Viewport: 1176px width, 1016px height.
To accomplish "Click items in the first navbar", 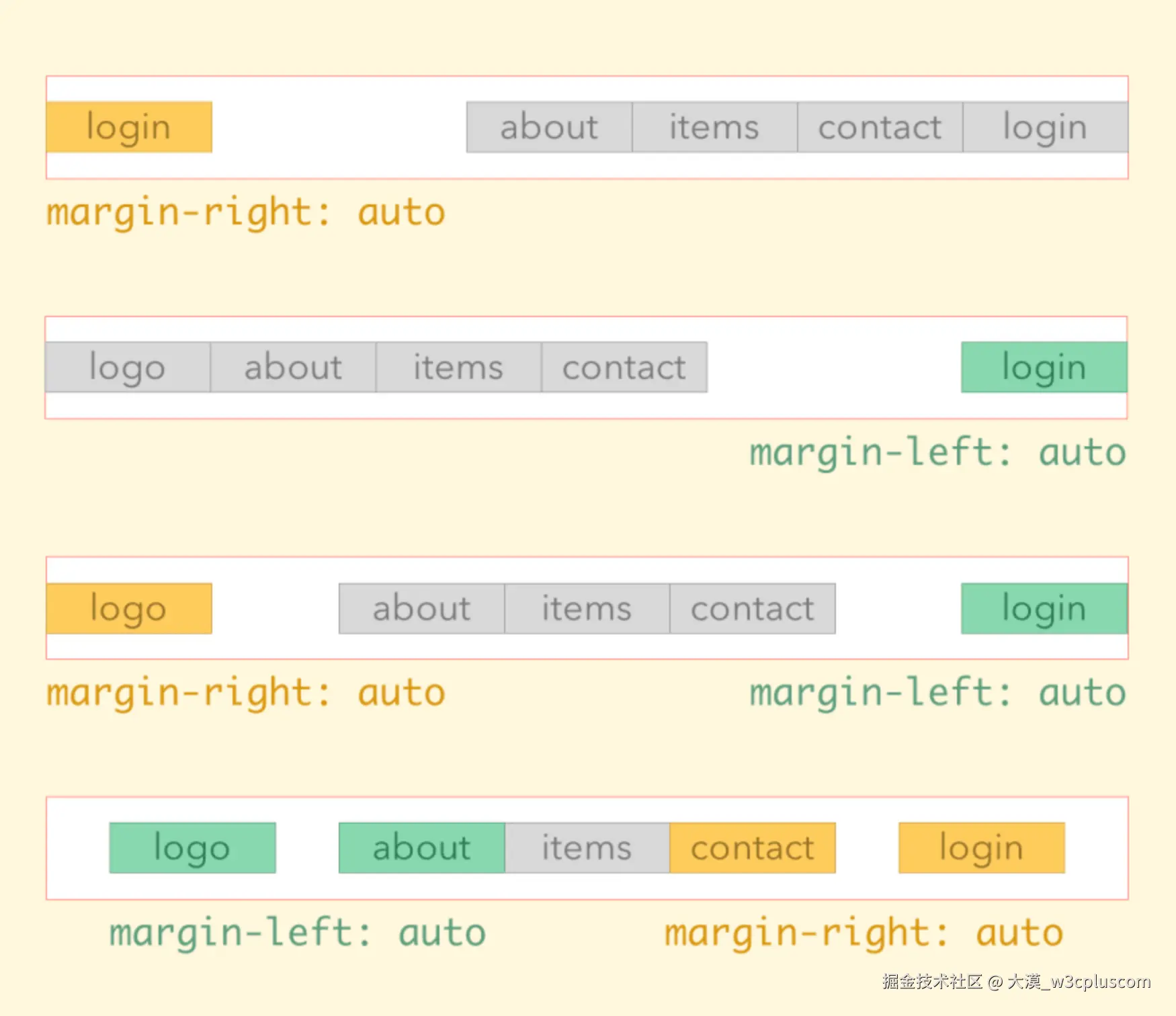I will tap(714, 127).
